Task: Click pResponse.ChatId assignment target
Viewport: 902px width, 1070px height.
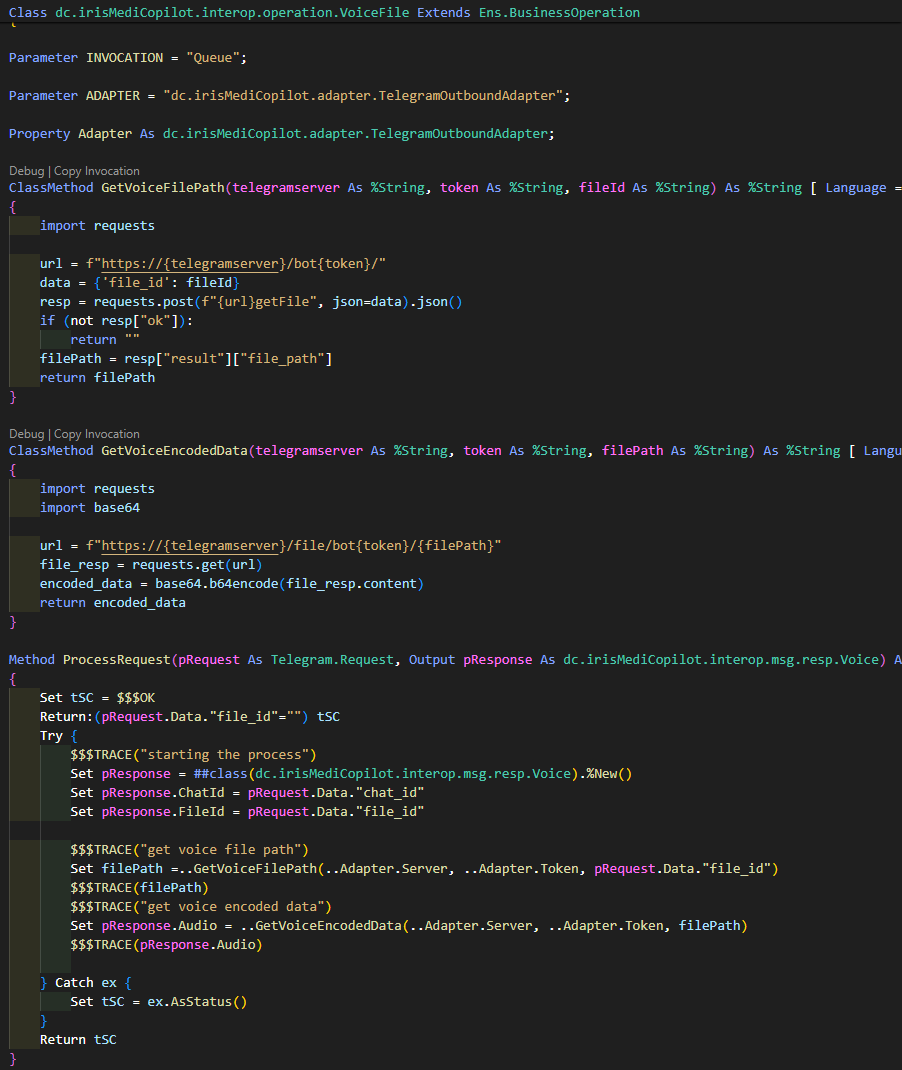Action: (x=163, y=793)
